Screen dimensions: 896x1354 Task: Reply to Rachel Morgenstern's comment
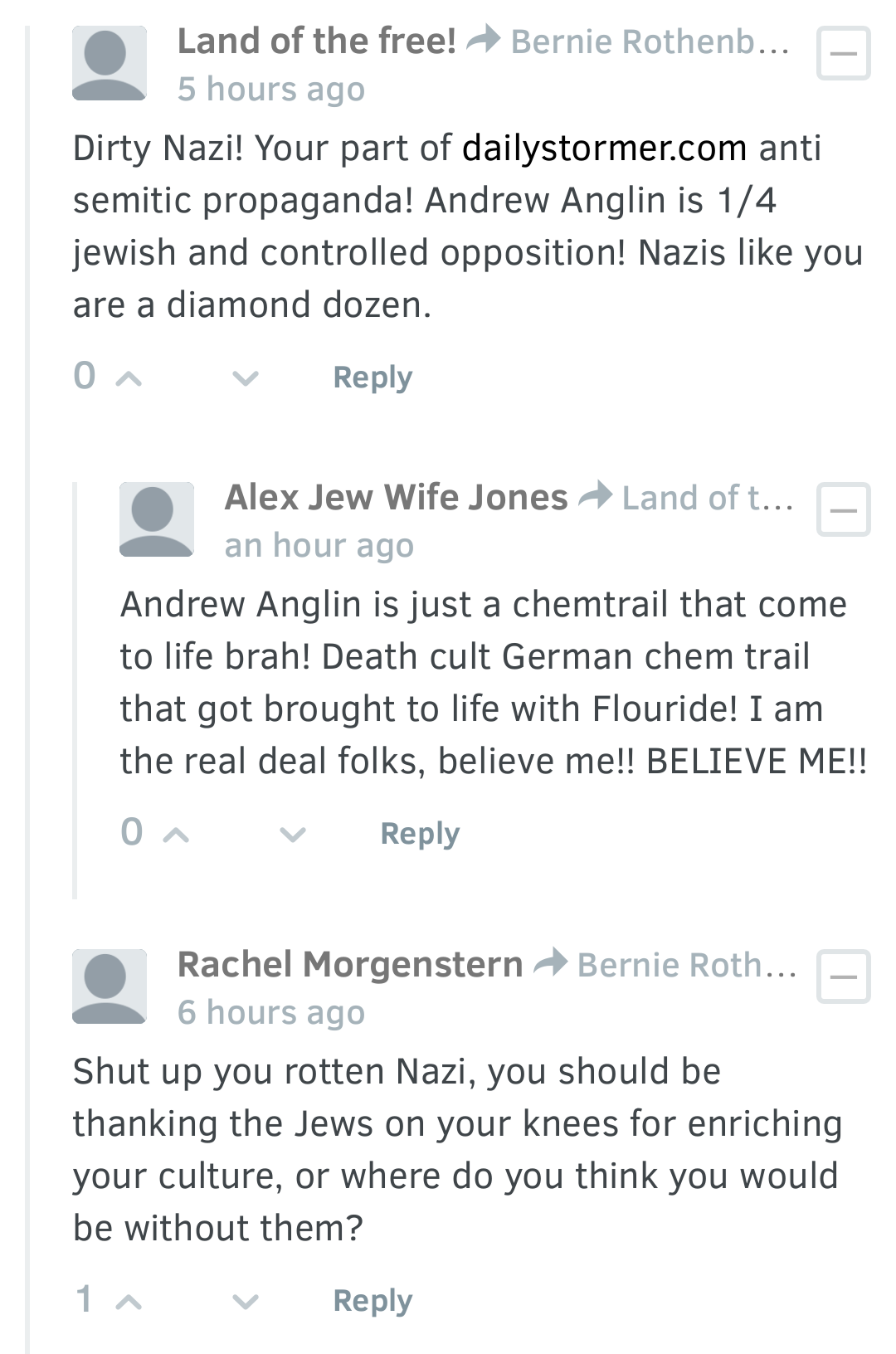click(373, 1301)
